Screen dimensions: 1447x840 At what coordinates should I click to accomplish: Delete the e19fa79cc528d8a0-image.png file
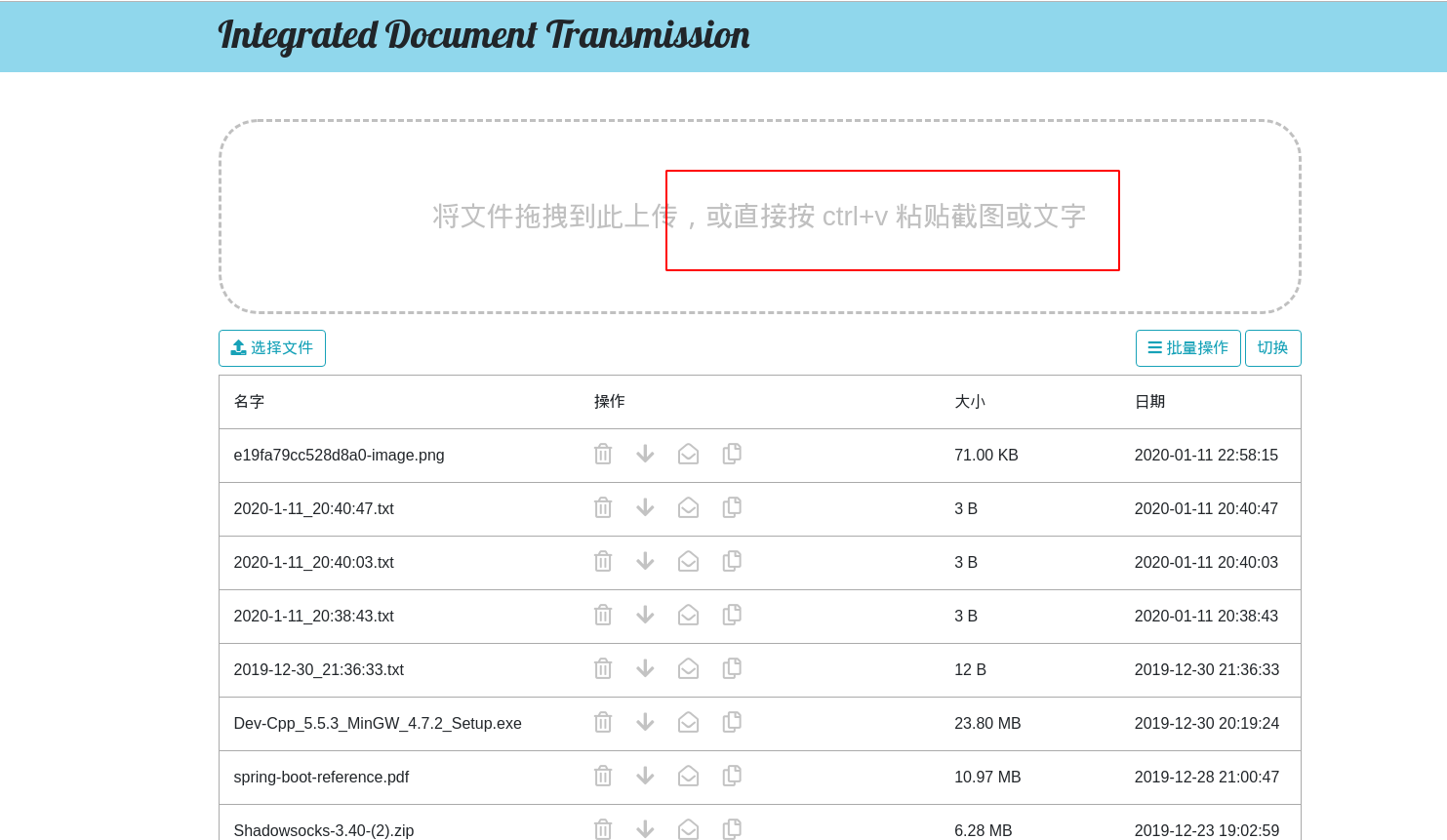click(x=603, y=455)
